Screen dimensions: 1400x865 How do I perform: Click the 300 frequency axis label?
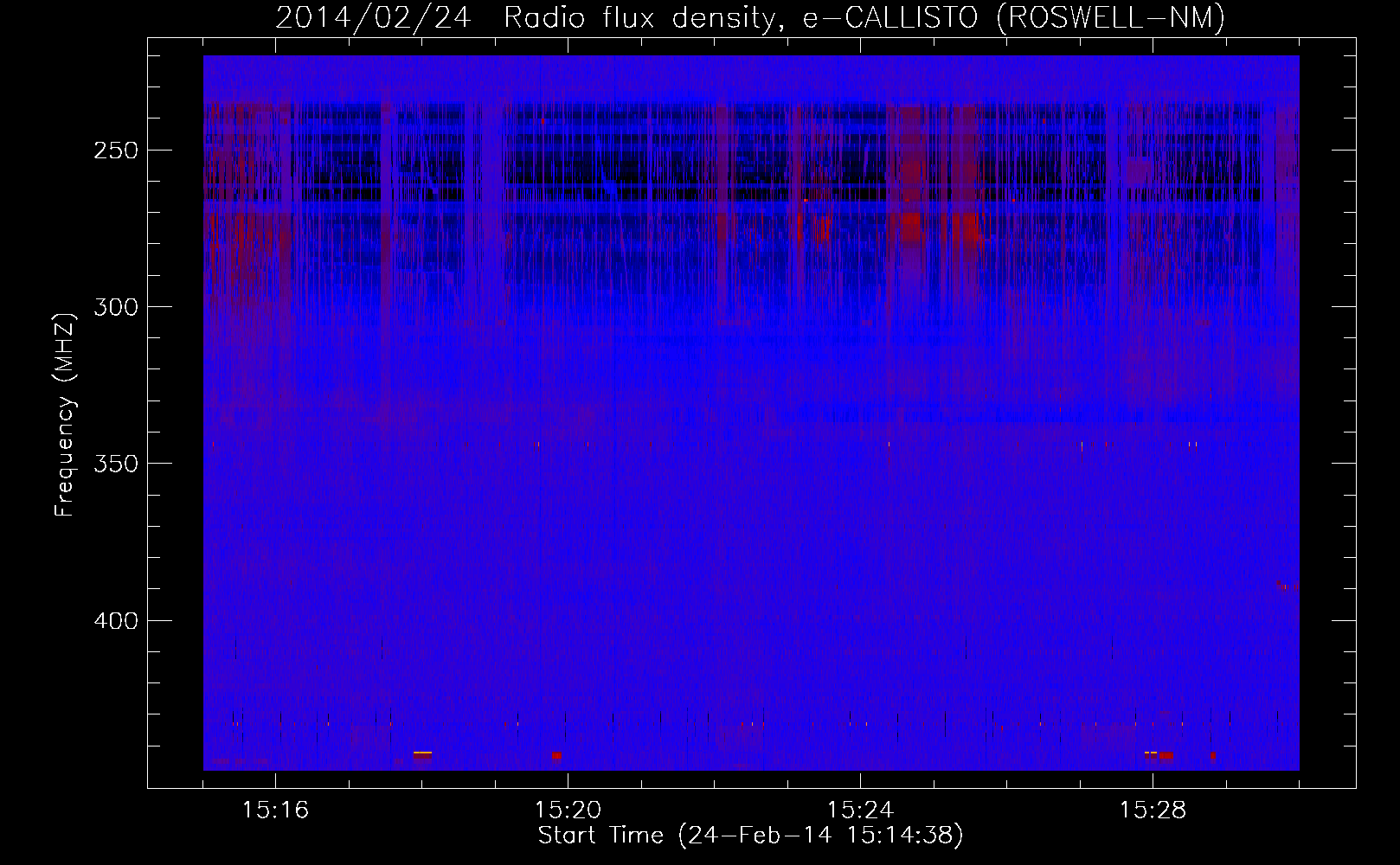(x=114, y=307)
